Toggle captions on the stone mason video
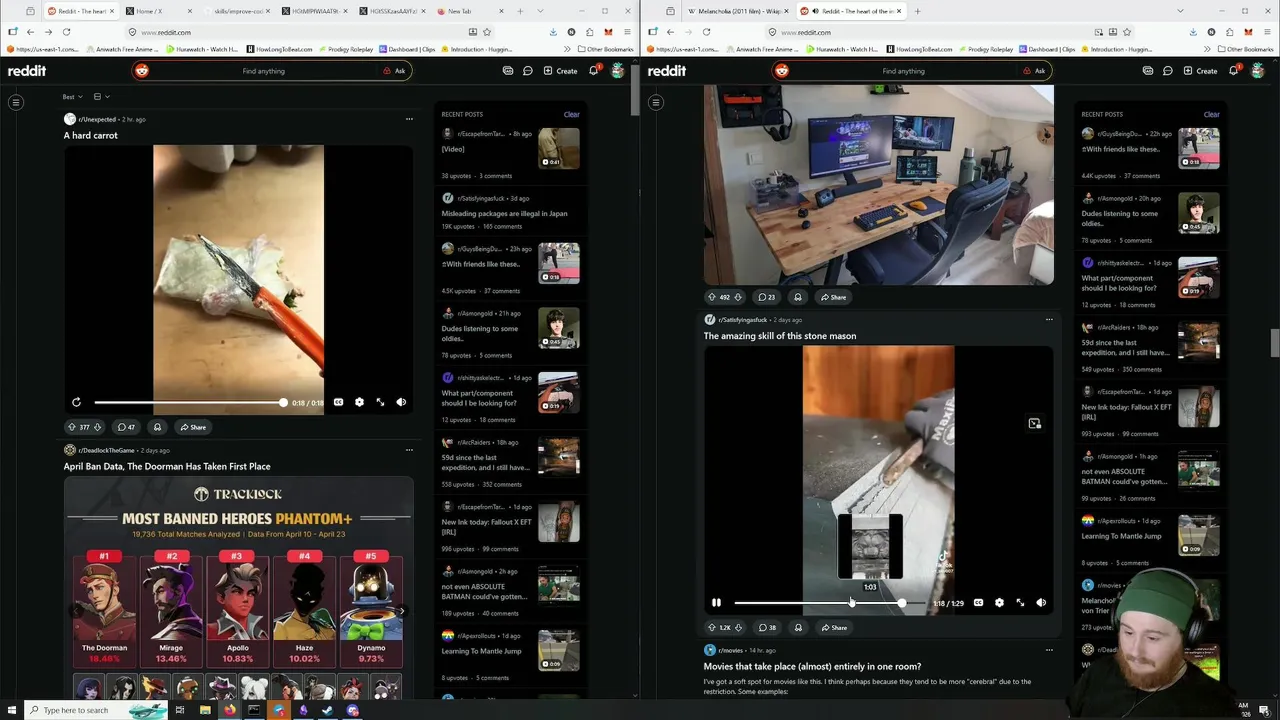This screenshot has height=720, width=1280. tap(978, 603)
